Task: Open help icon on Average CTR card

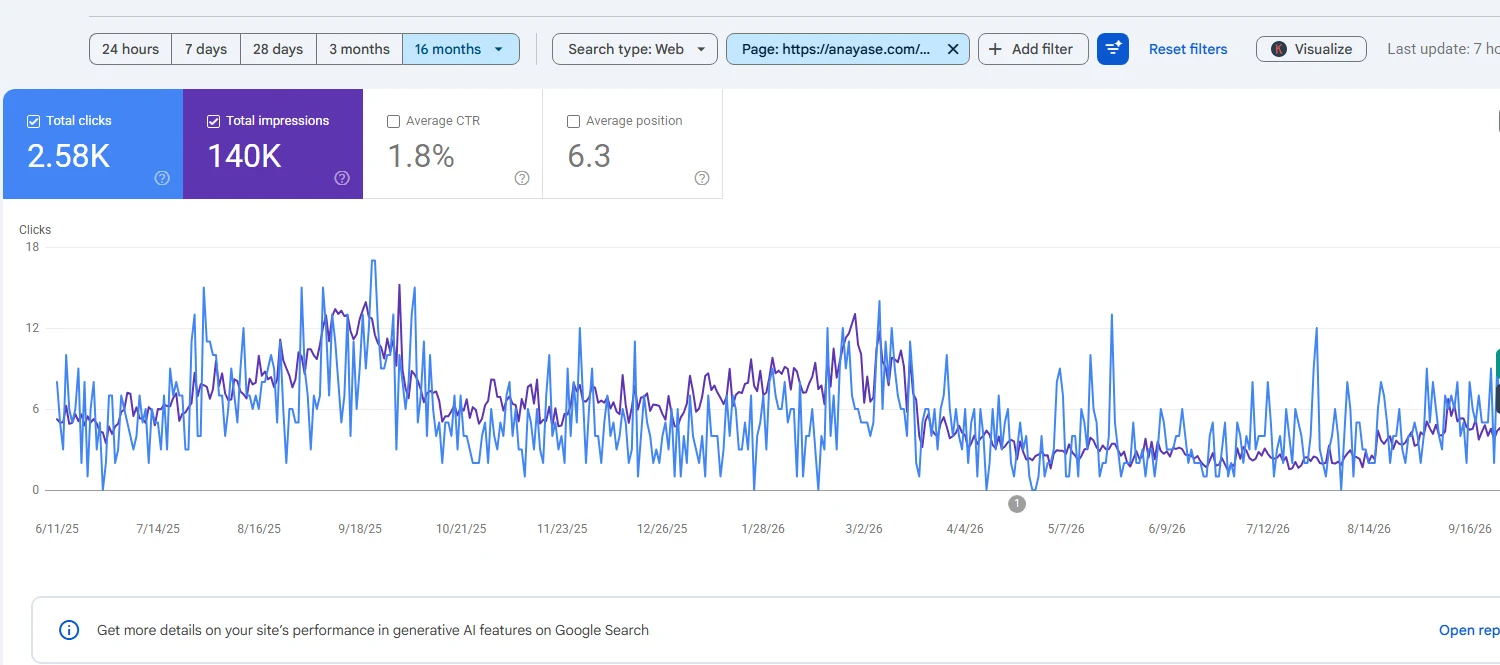Action: click(x=522, y=178)
